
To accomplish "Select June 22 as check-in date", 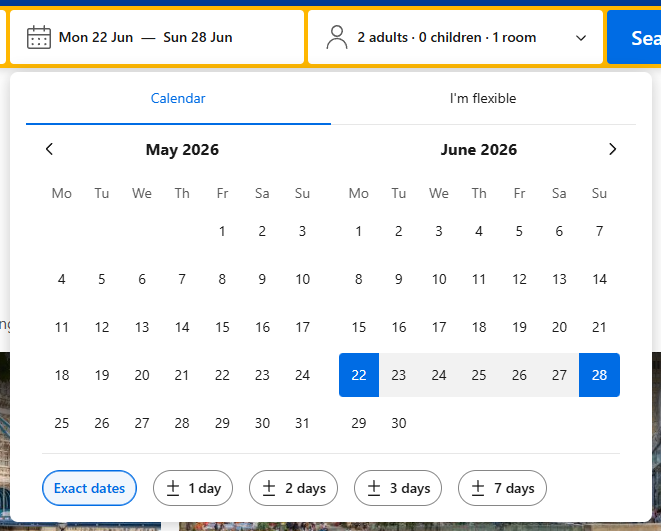I will (x=359, y=375).
